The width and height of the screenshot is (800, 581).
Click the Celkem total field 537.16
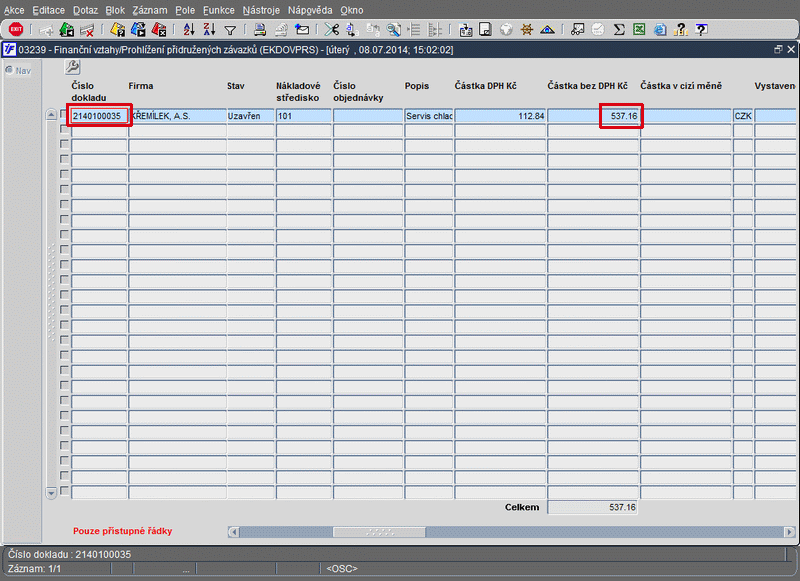point(593,507)
